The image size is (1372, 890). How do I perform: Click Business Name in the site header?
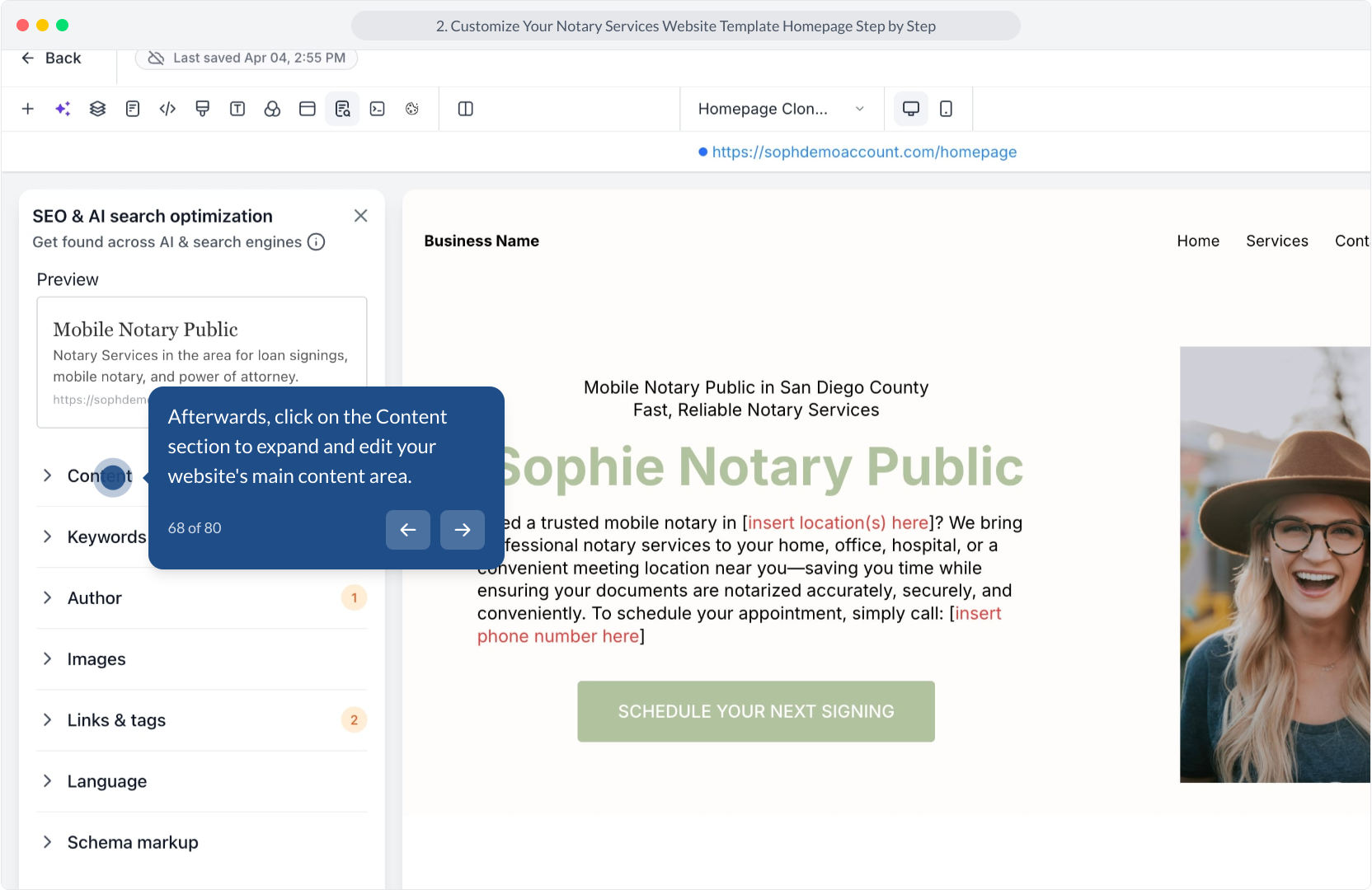pos(482,241)
